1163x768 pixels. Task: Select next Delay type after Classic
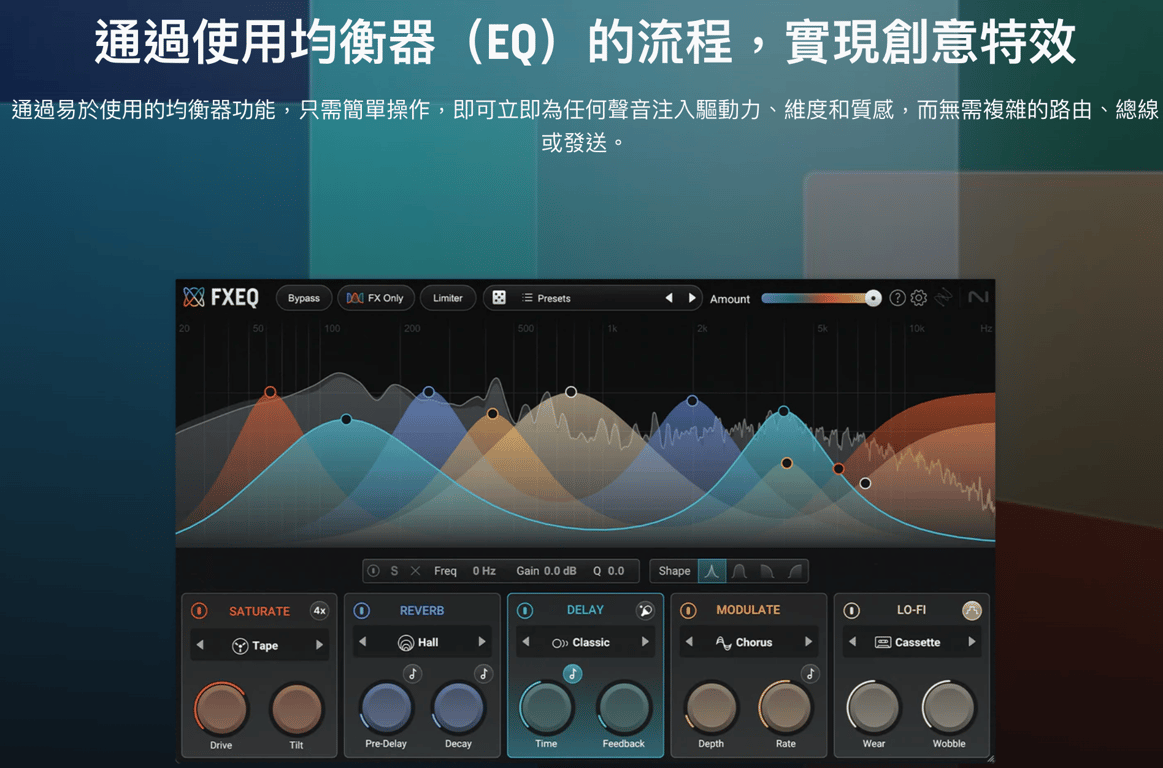[x=645, y=642]
